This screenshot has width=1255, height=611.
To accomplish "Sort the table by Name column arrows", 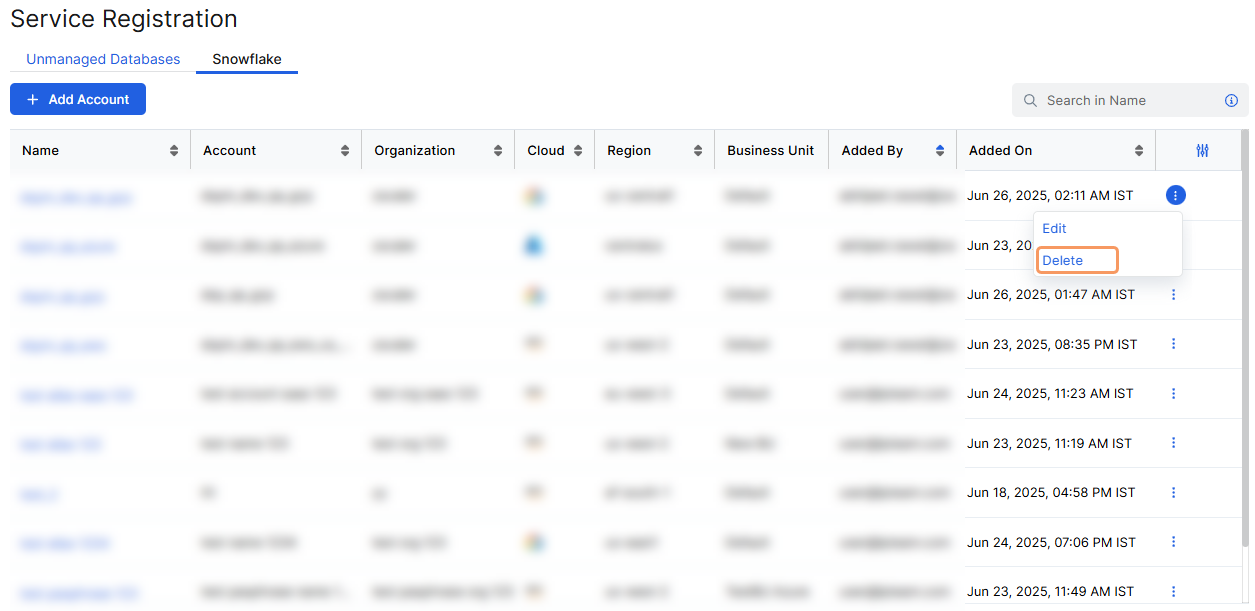I will [174, 151].
